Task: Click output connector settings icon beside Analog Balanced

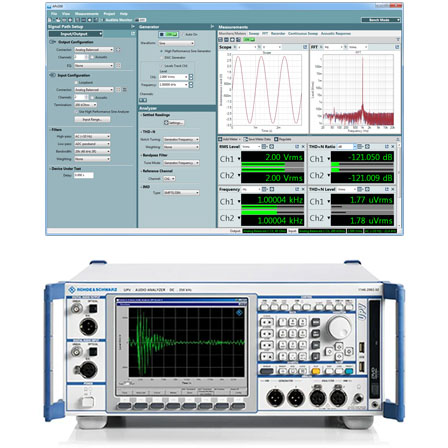Action: pyautogui.click(x=118, y=50)
